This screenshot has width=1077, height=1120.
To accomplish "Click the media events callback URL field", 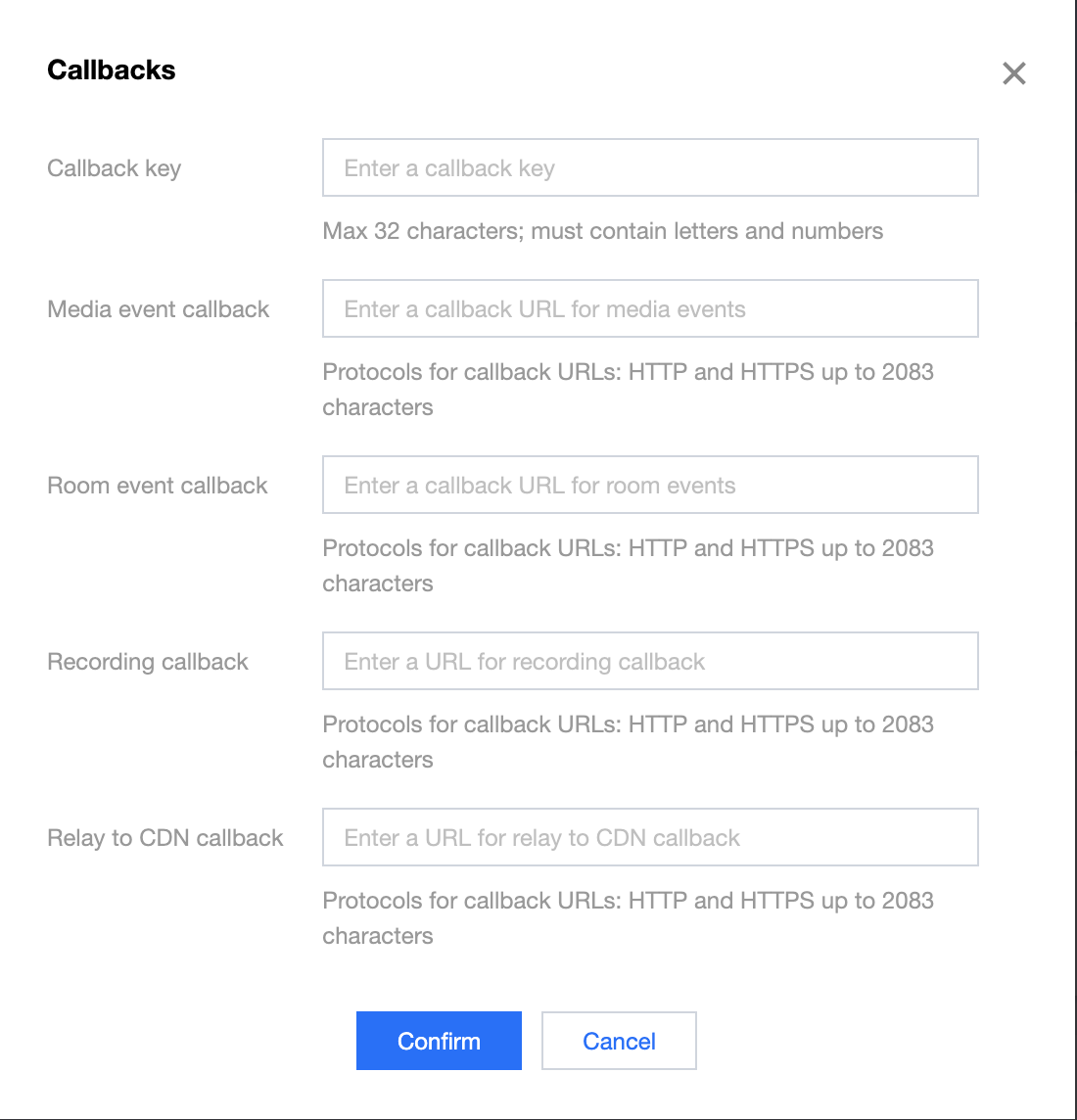I will (650, 308).
